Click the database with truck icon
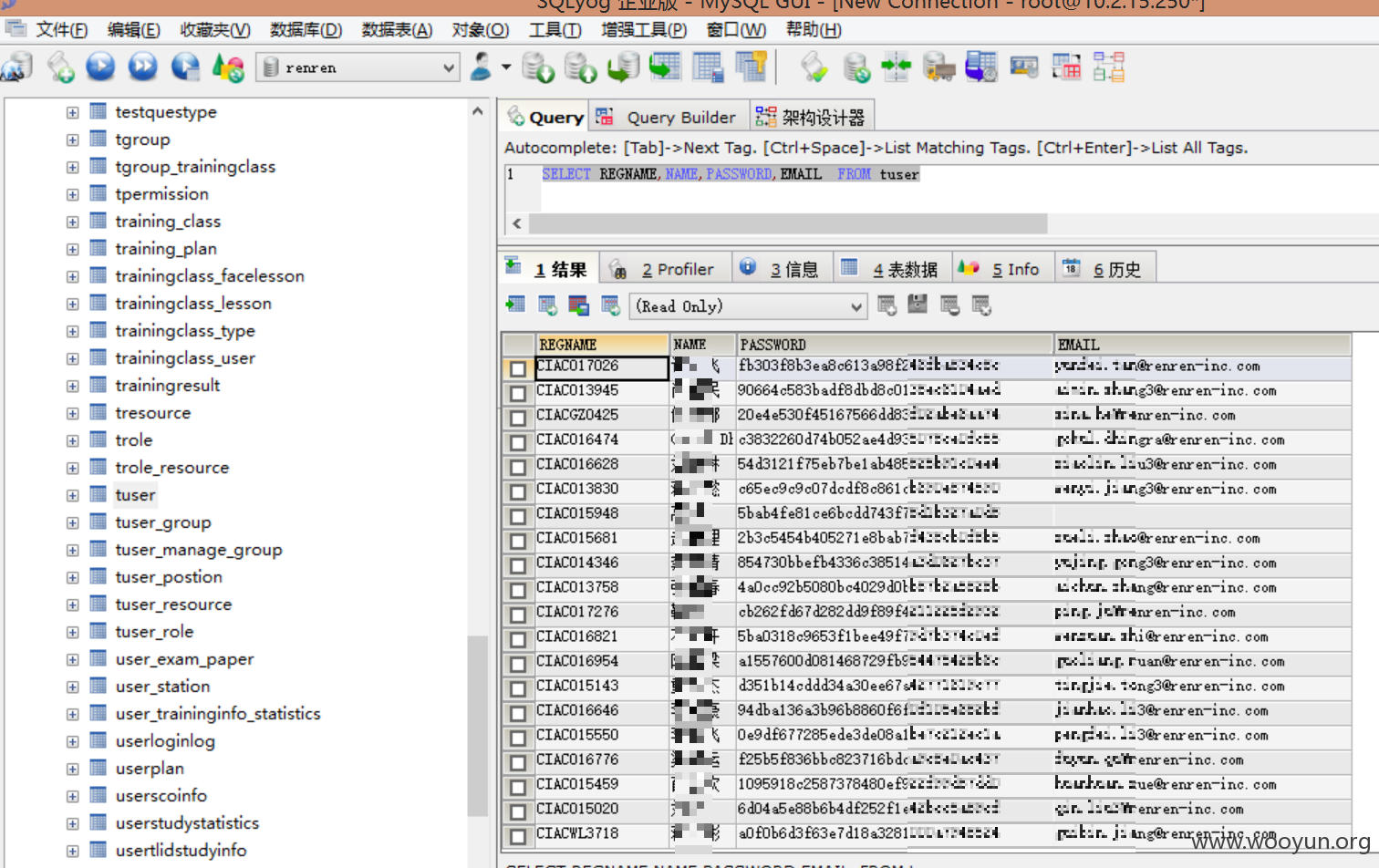This screenshot has height=868, width=1379. 938,67
